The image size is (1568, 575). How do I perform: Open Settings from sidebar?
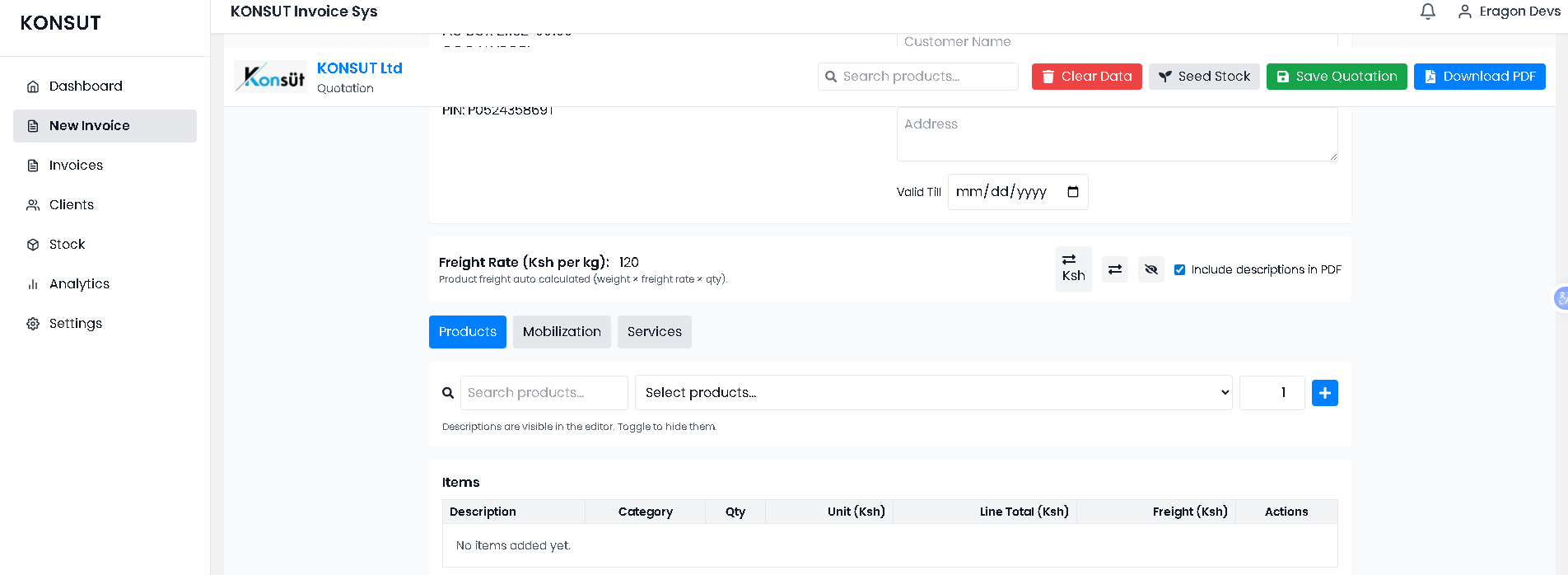click(105, 324)
